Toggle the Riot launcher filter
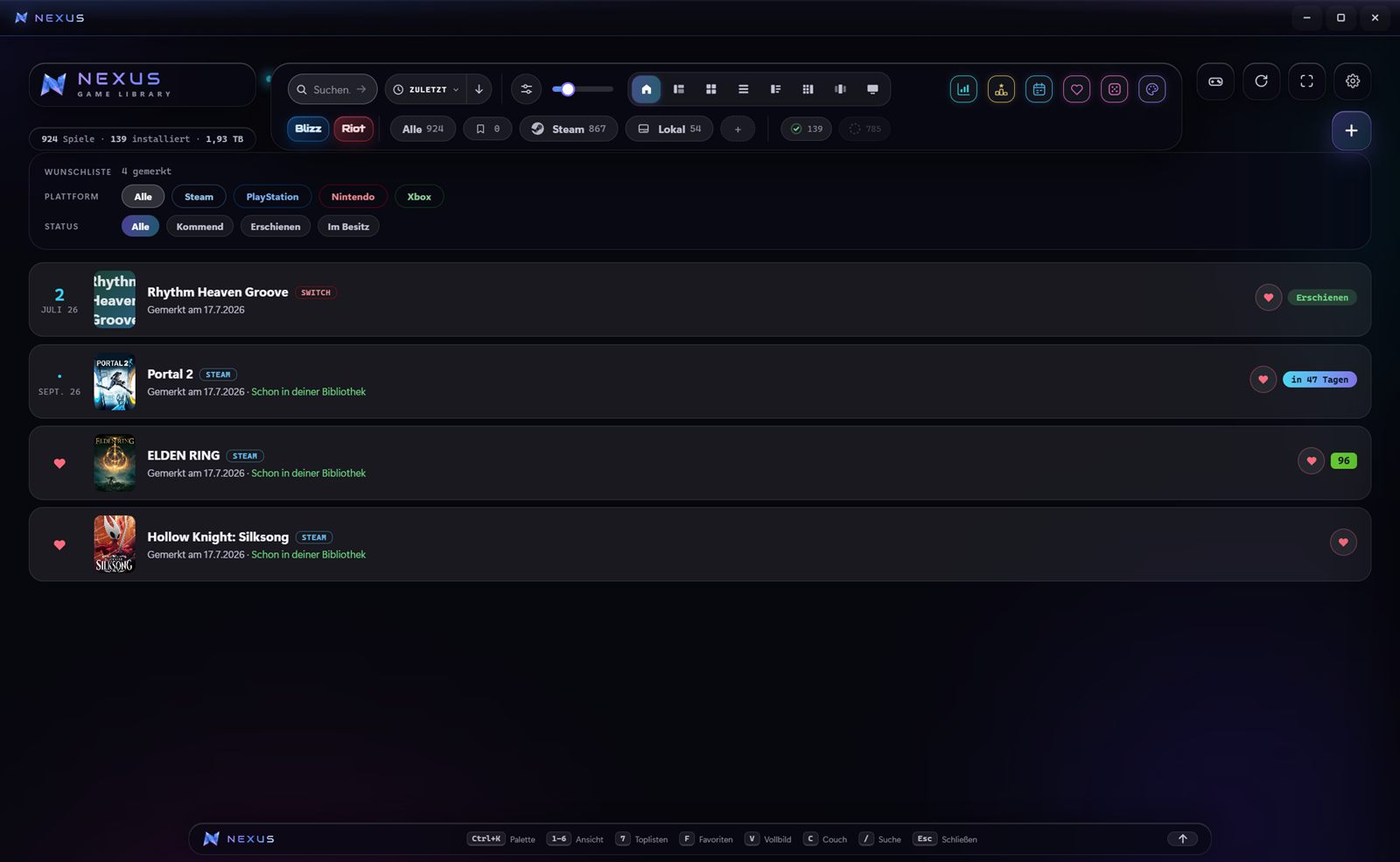 [x=353, y=129]
